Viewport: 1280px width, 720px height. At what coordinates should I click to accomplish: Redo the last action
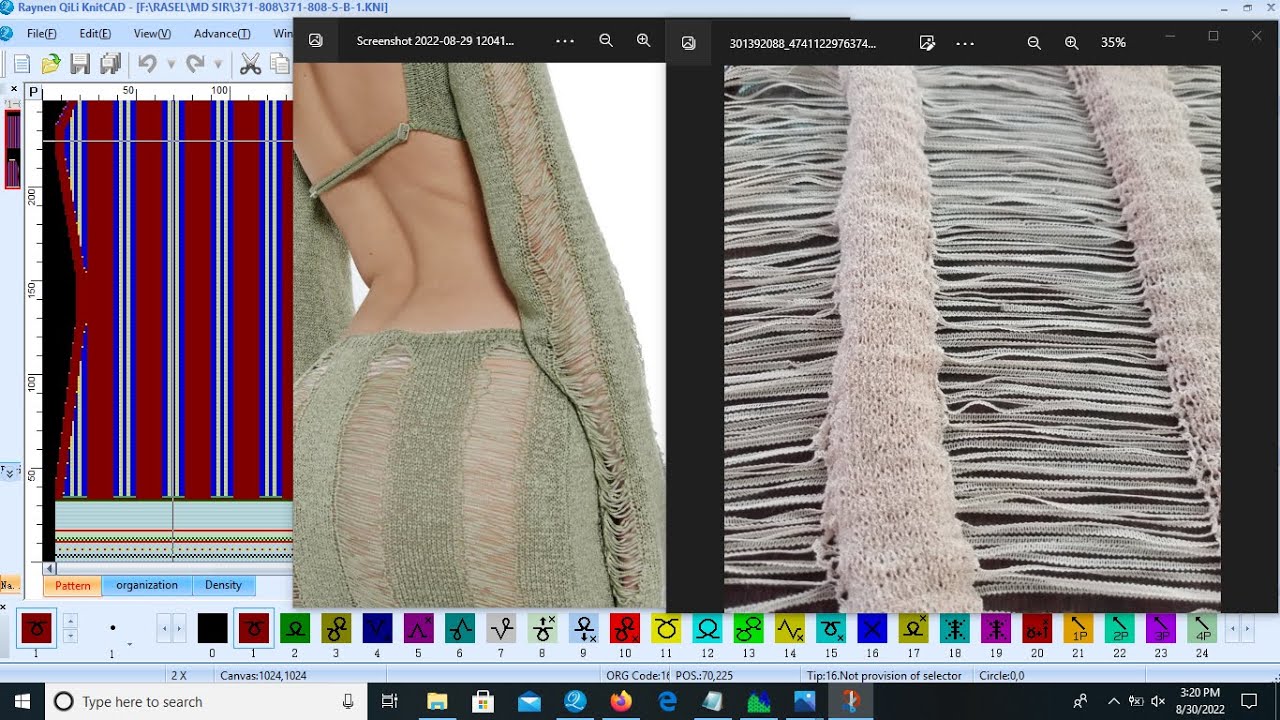pyautogui.click(x=195, y=64)
